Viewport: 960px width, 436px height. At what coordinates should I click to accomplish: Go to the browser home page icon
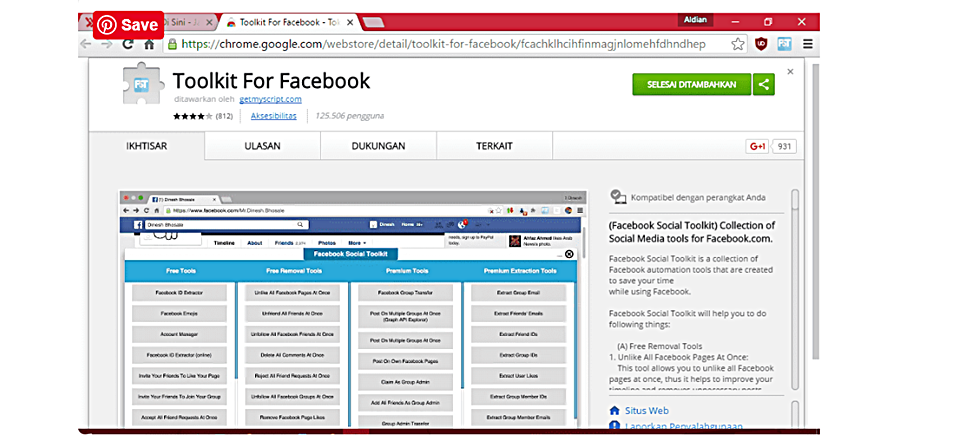[x=149, y=44]
